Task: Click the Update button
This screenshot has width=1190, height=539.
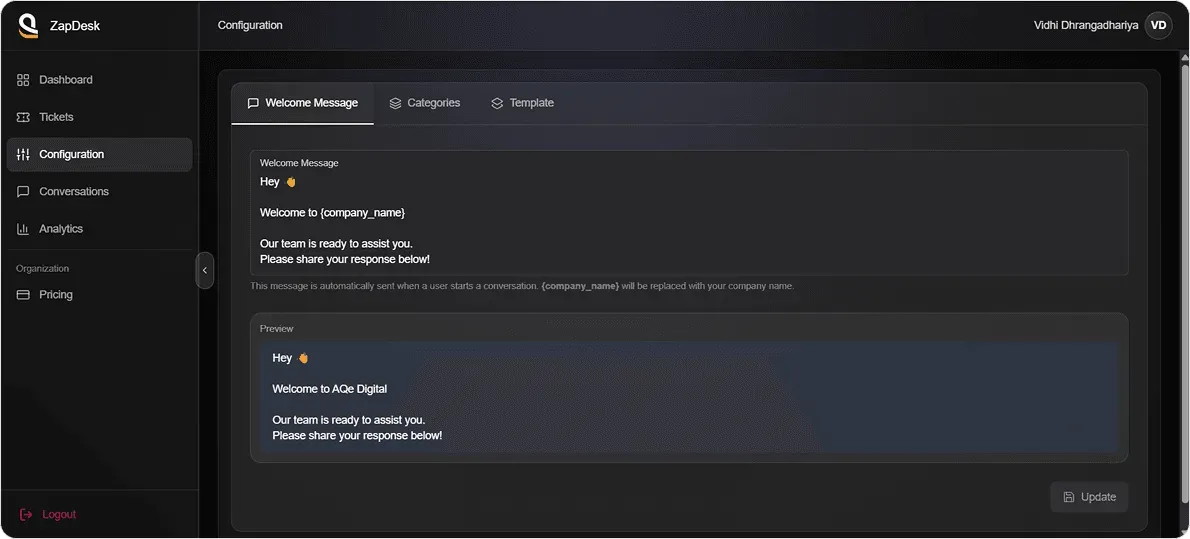Action: coord(1089,497)
